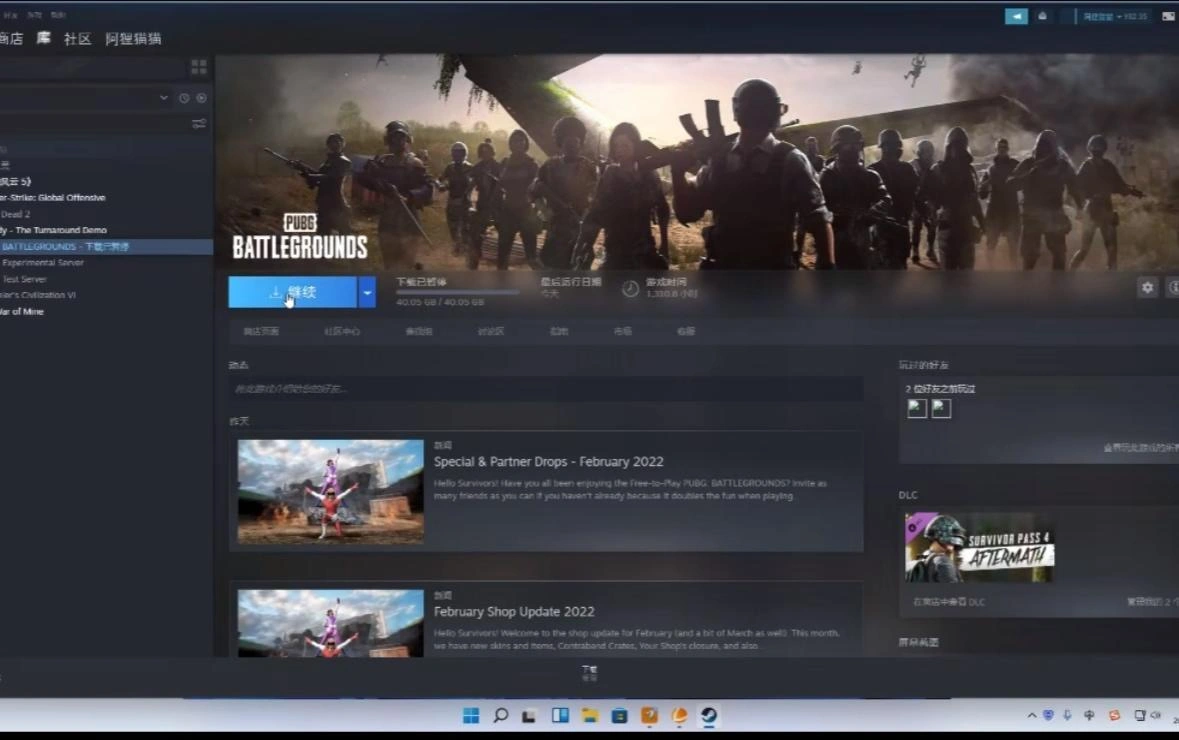Screen dimensions: 1179x740
Task: Click the Steam icon on the taskbar
Action: [x=709, y=715]
